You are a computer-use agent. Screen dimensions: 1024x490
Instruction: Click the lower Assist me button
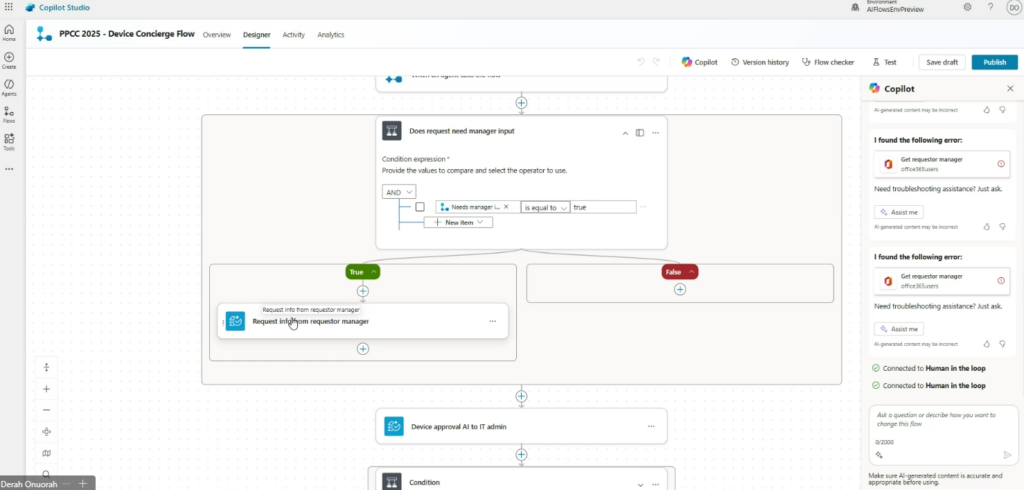(899, 329)
